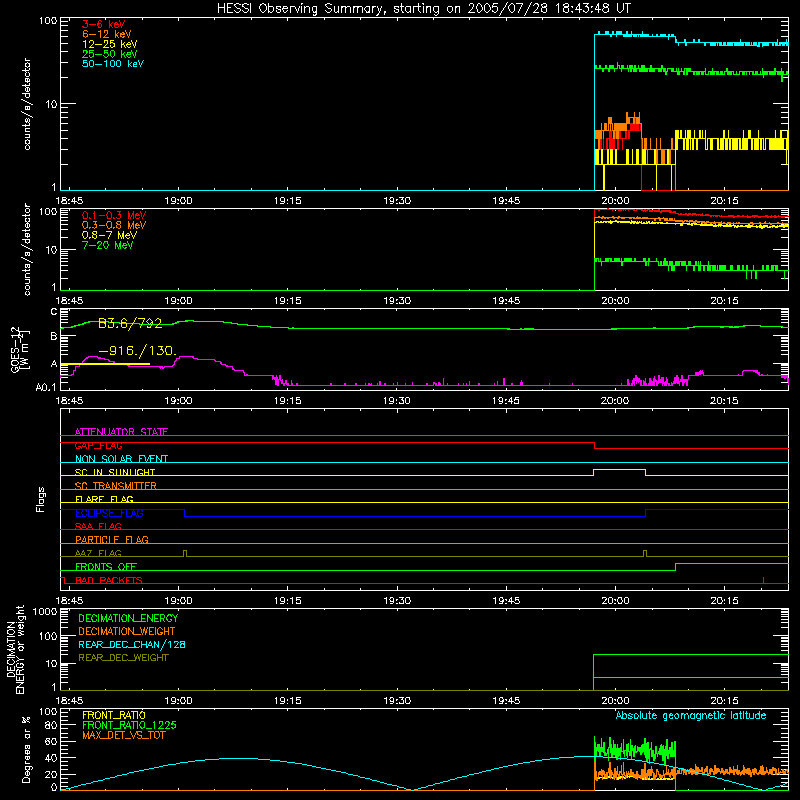The height and width of the screenshot is (800, 800).
Task: Select the BAD_PACKETS flag label
Action: point(109,580)
